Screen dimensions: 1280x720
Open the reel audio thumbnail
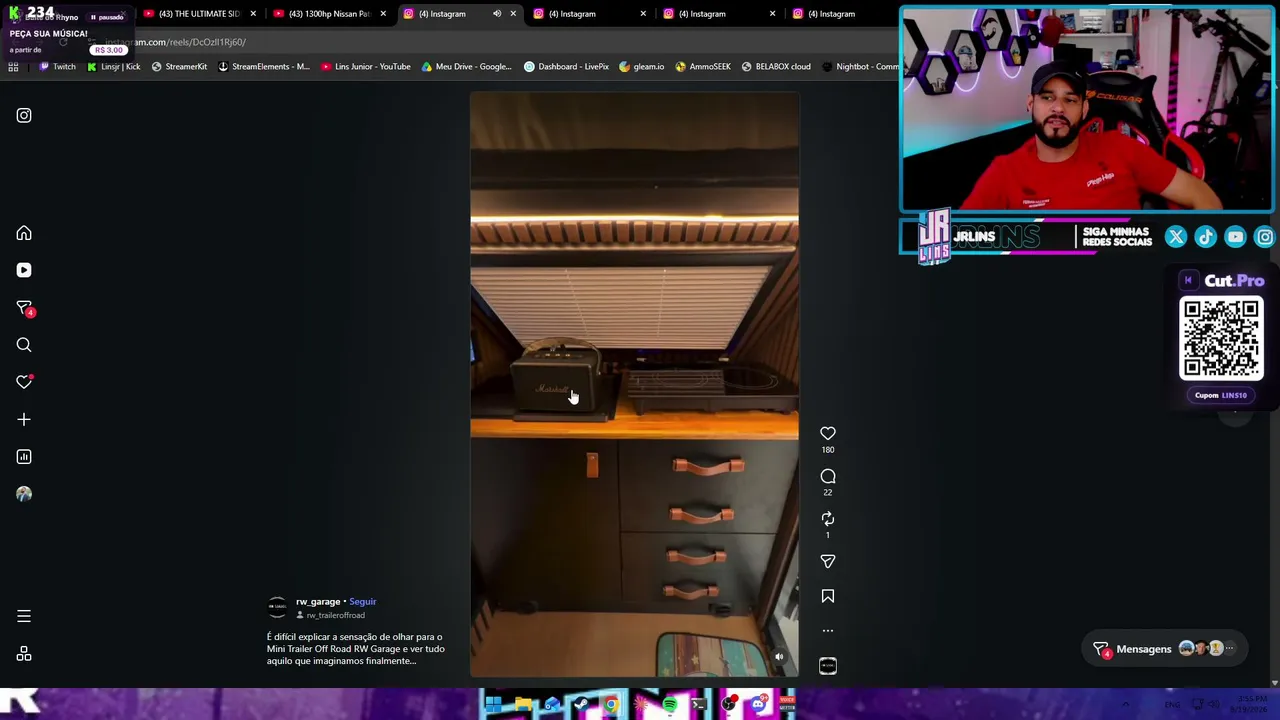pos(828,666)
